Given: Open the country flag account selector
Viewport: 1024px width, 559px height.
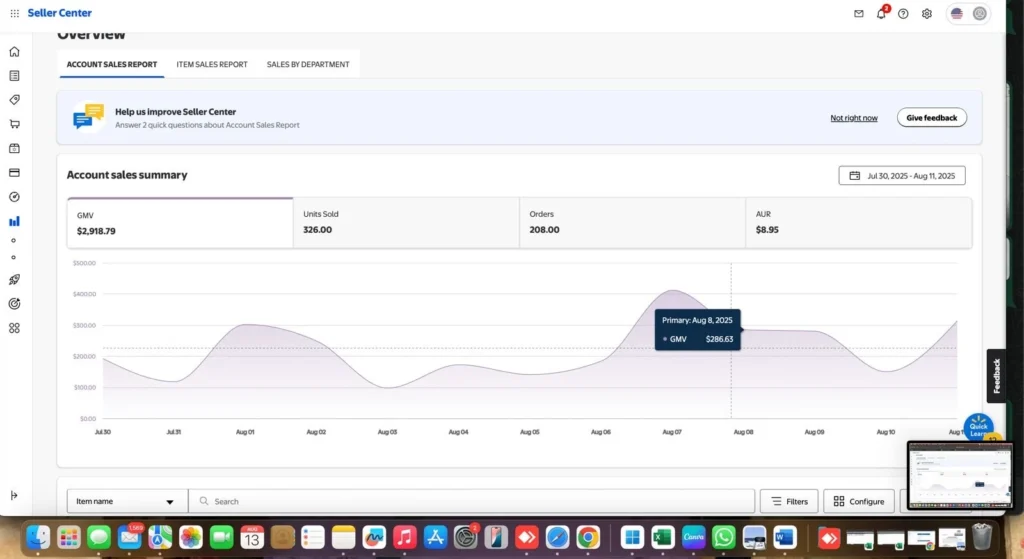Looking at the screenshot, I should coord(967,14).
